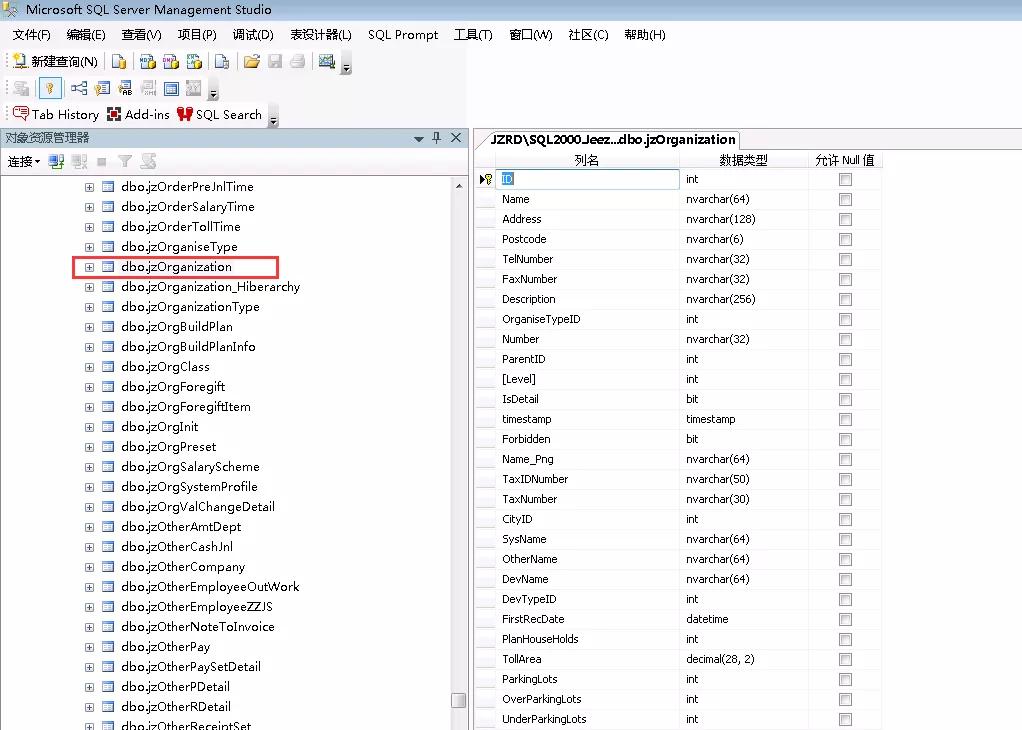Screen dimensions: 1022x730
Task: Click the Manage XML Indexes icon
Action: coord(149,88)
